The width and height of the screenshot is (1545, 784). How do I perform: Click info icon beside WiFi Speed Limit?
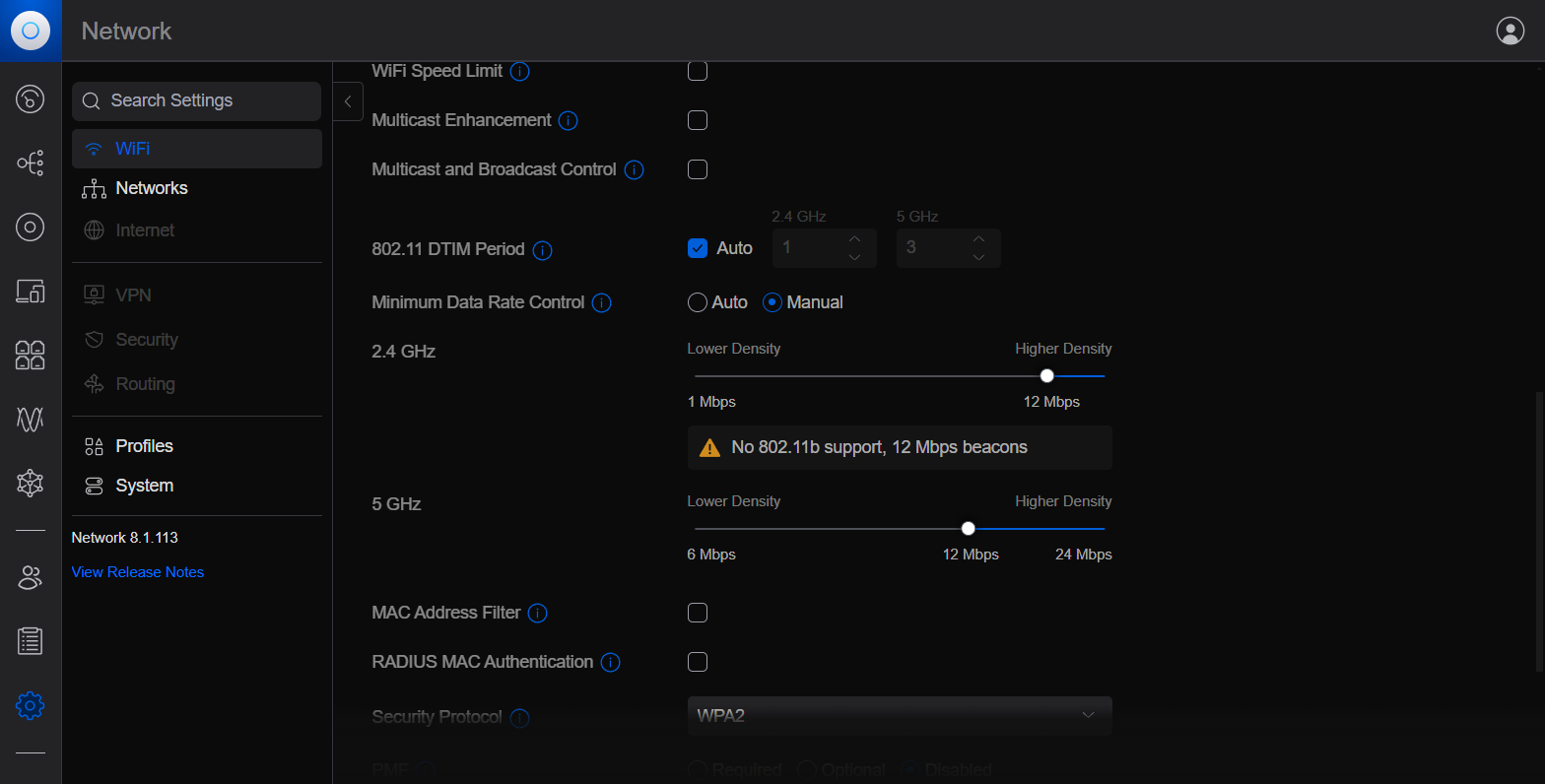[520, 71]
